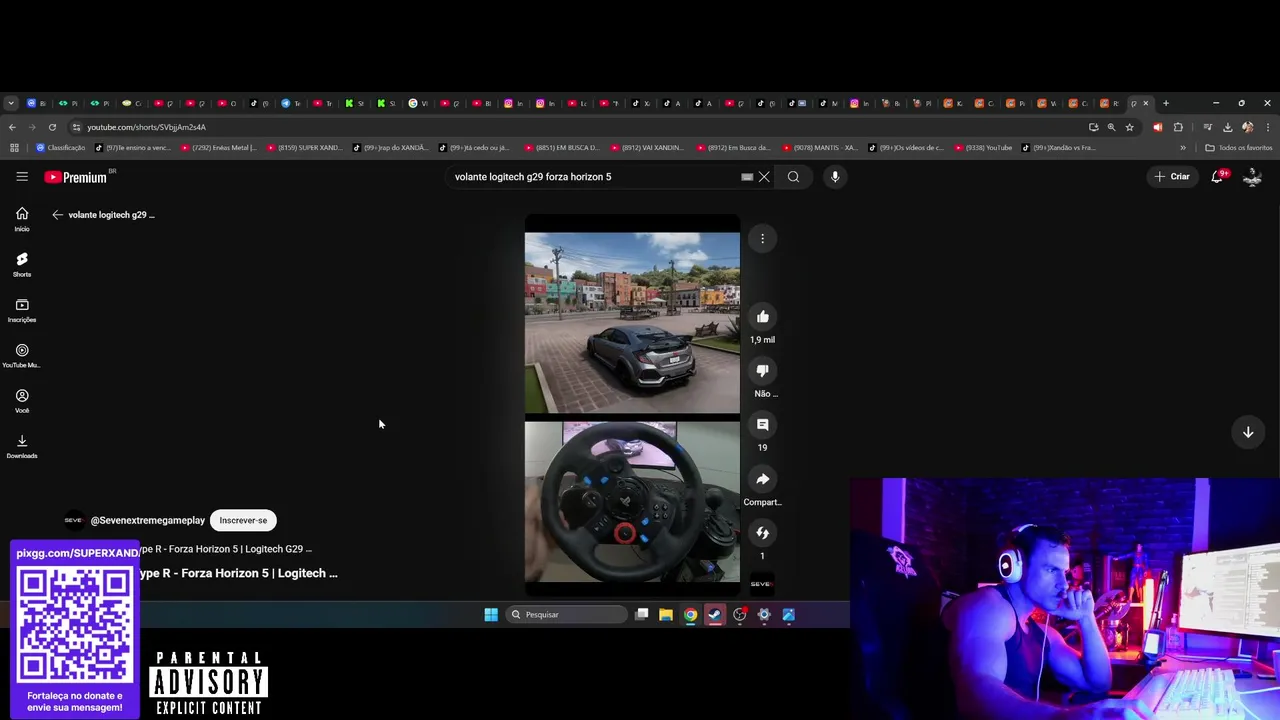This screenshot has width=1280, height=720.
Task: Open the 'Todos os favoritos' folder
Action: [1239, 148]
